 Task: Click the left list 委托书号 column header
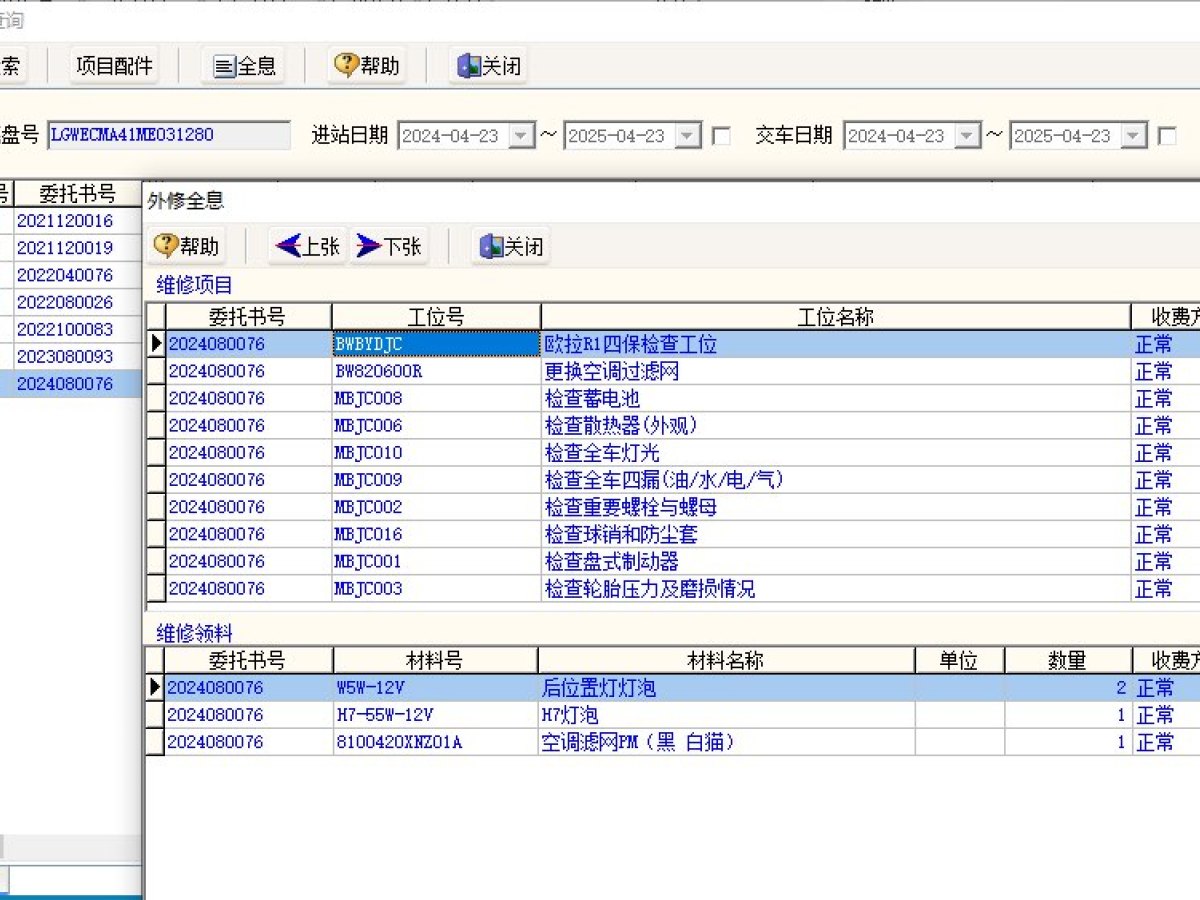click(x=77, y=193)
